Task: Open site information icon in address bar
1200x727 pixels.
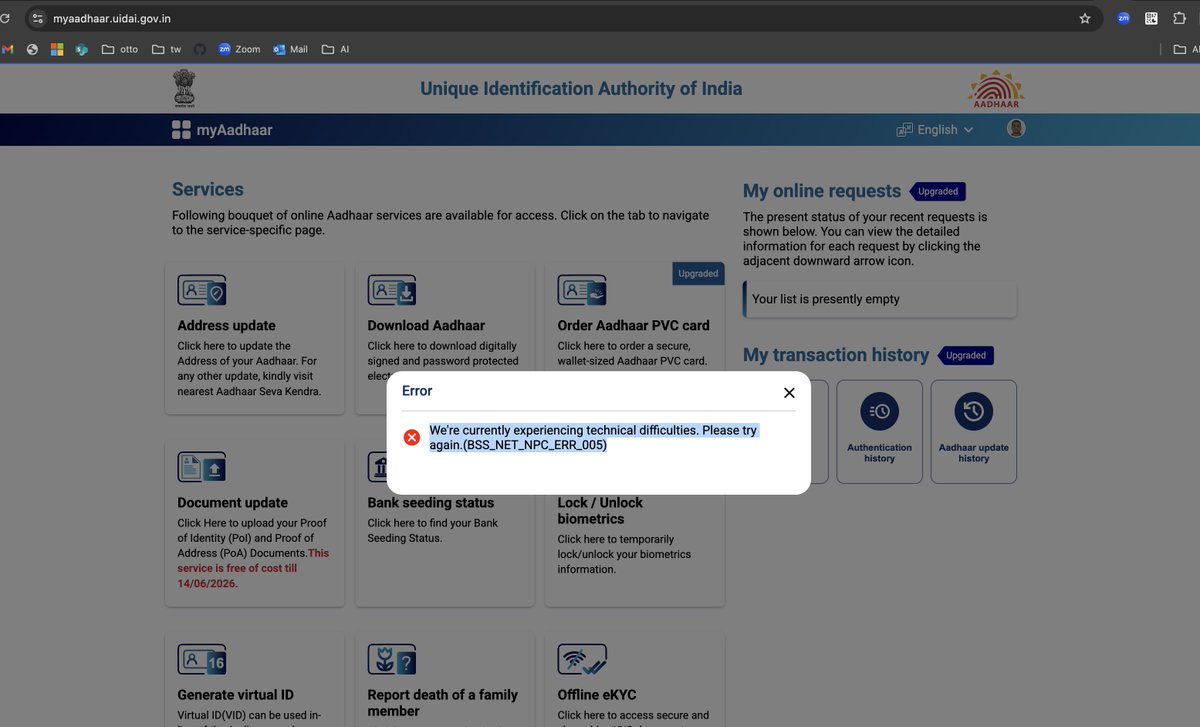Action: click(x=37, y=18)
